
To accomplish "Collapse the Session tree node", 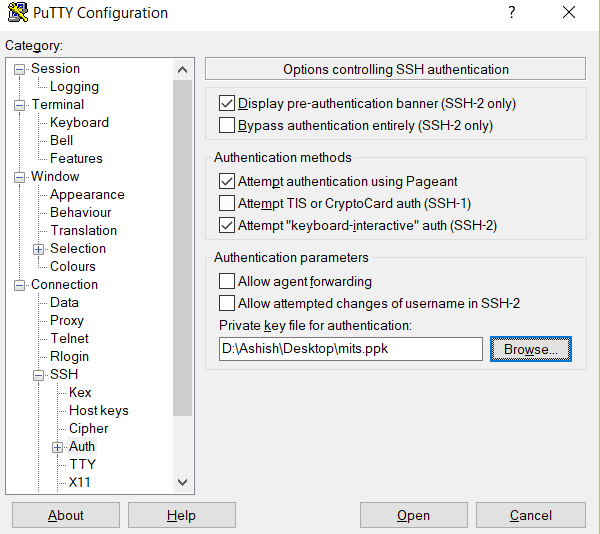I will 19,70.
